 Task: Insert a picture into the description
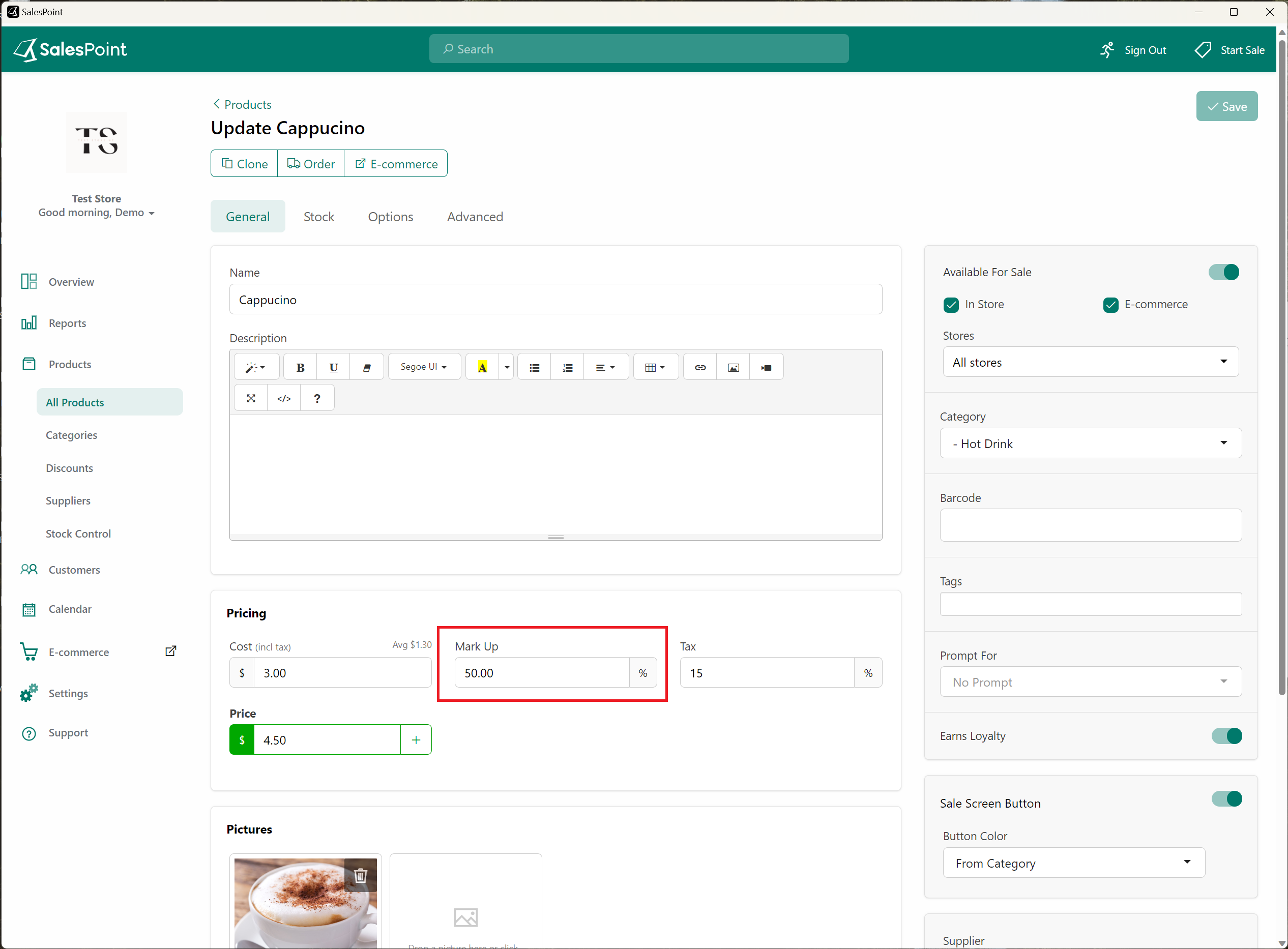(x=733, y=367)
